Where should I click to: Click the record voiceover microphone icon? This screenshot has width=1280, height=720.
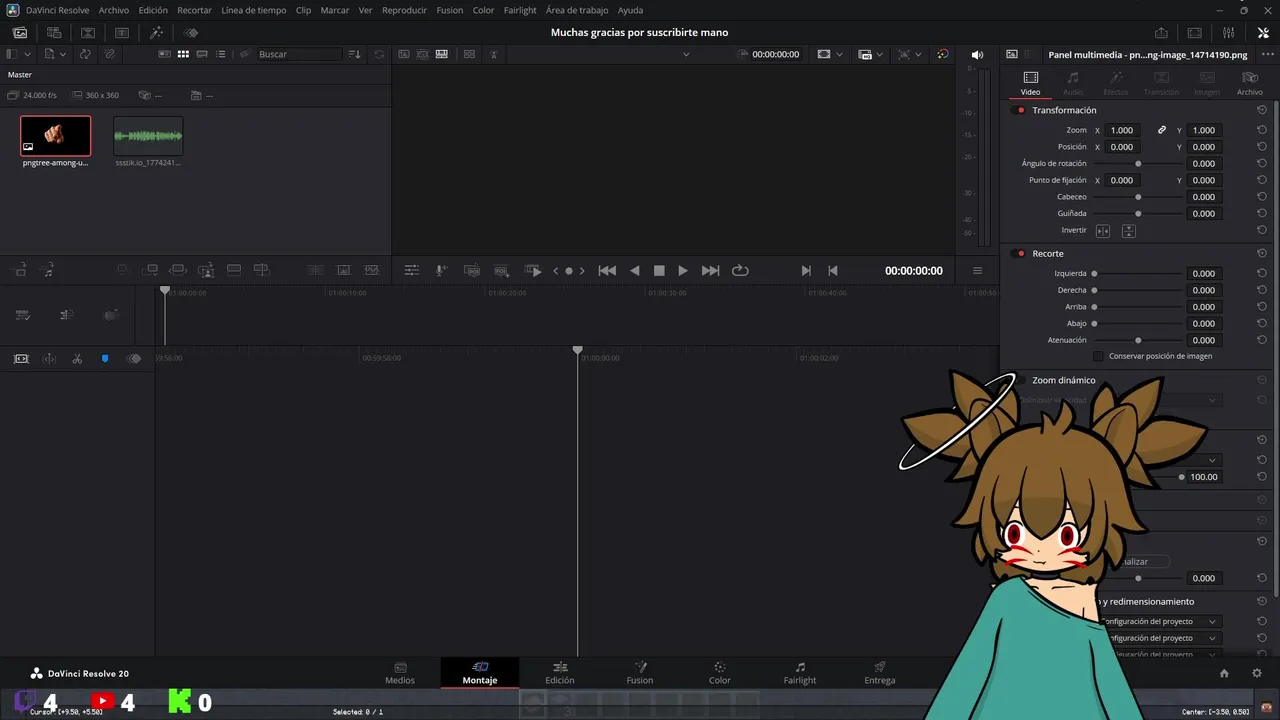pos(441,270)
